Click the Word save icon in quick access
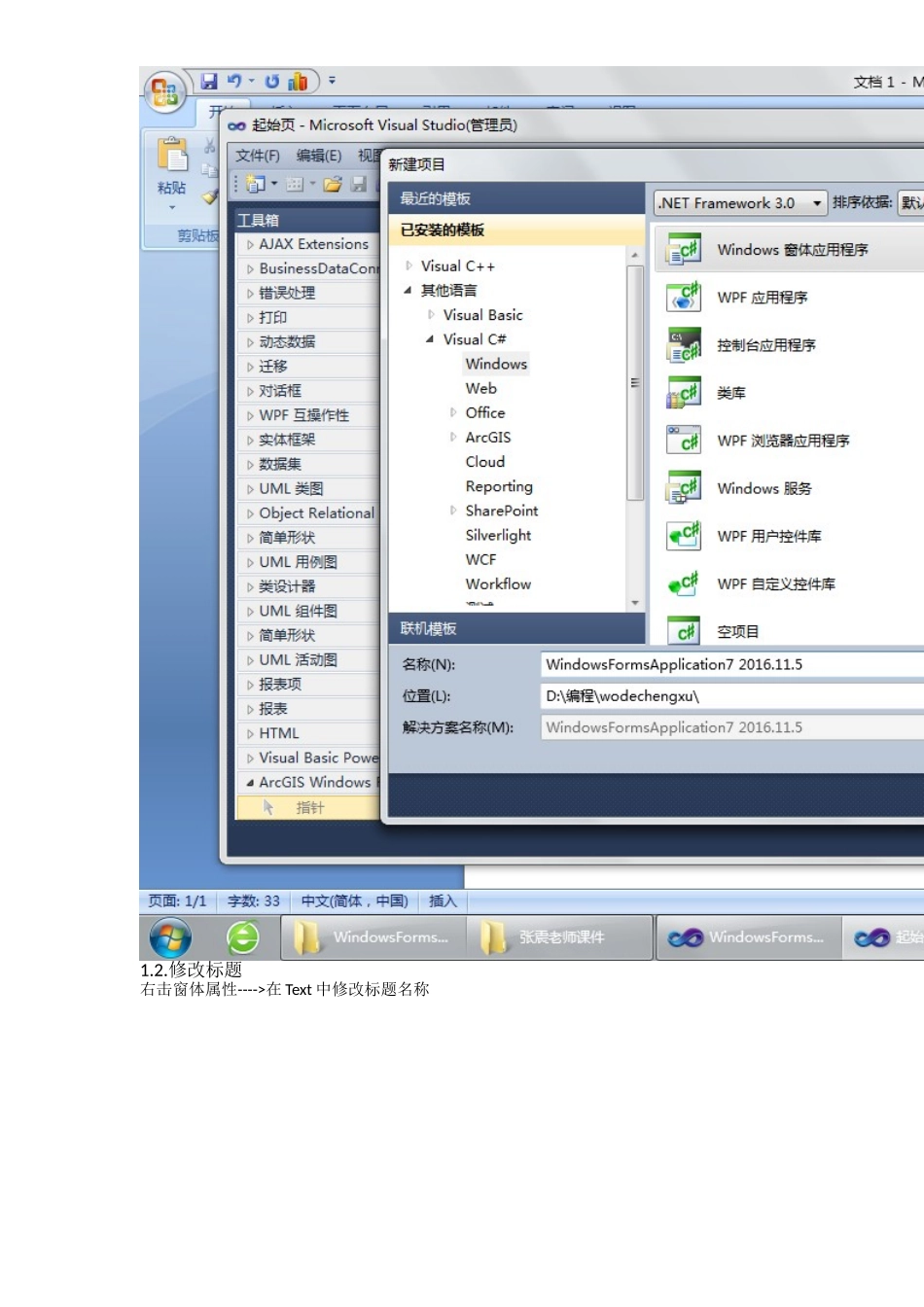Viewport: 924px width, 1307px height. (209, 81)
